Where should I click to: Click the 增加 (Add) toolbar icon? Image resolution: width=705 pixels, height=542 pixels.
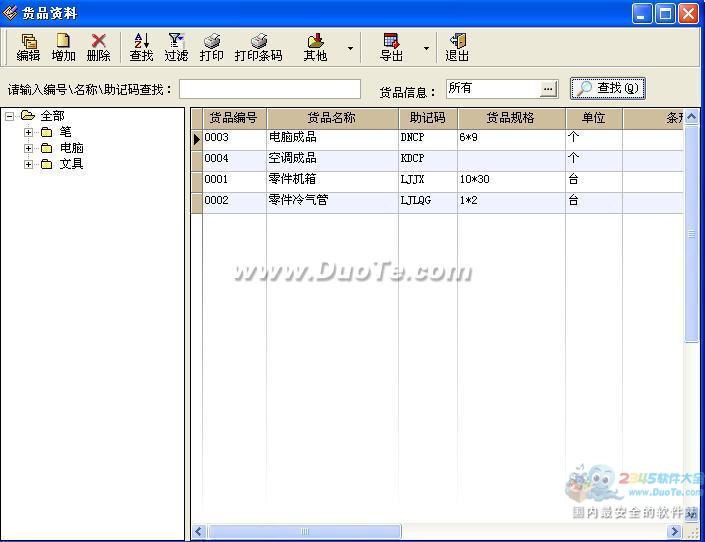pyautogui.click(x=63, y=47)
